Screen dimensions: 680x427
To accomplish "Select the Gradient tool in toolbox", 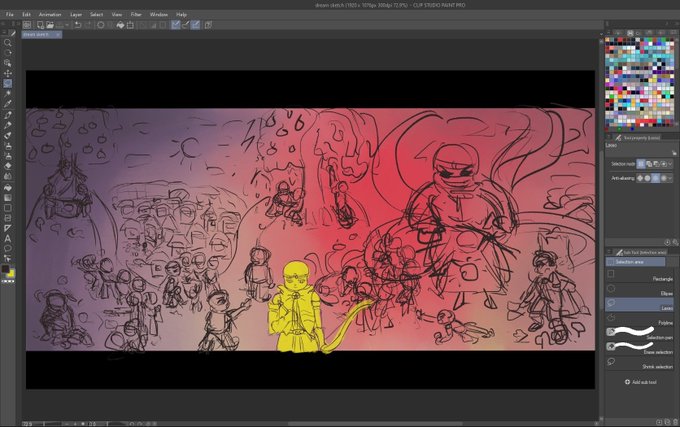I will coord(7,198).
